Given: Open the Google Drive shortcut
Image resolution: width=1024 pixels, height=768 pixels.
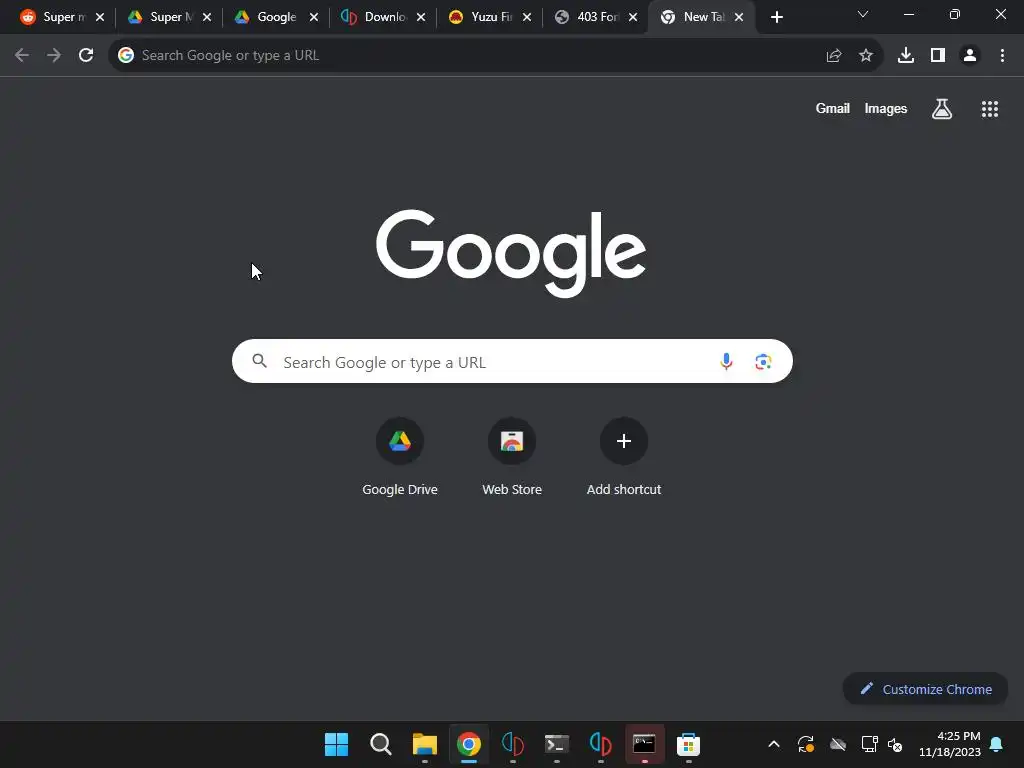Looking at the screenshot, I should click(x=400, y=457).
